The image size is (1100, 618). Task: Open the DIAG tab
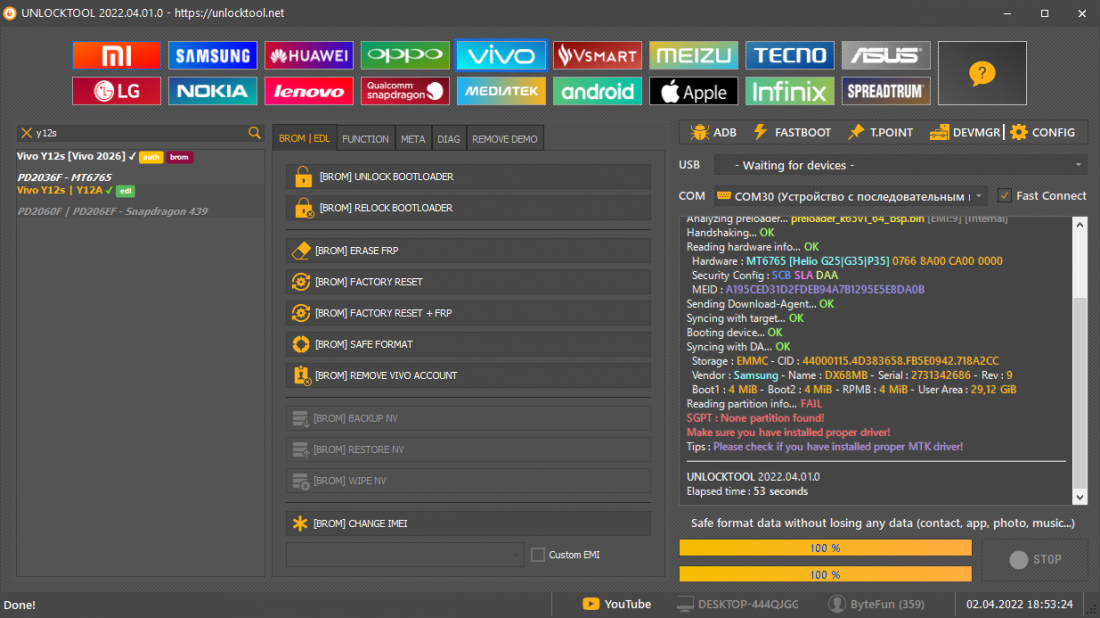click(x=449, y=139)
